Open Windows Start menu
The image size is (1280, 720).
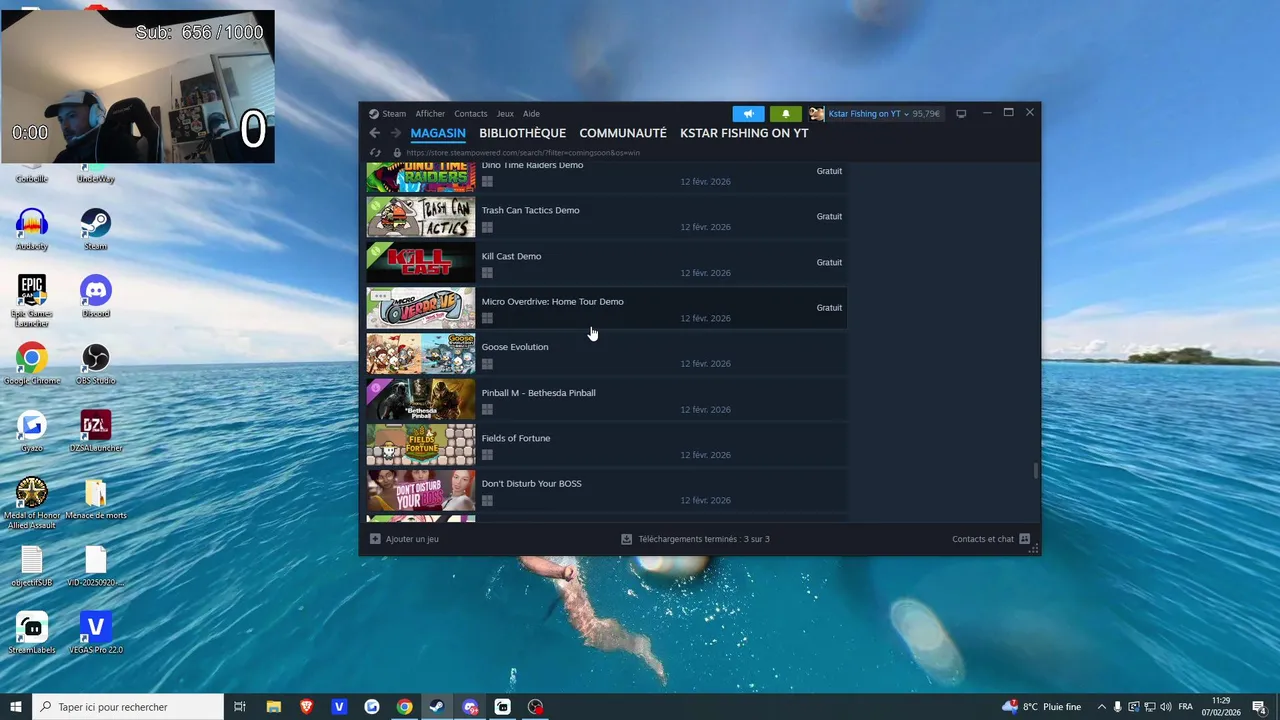16,707
